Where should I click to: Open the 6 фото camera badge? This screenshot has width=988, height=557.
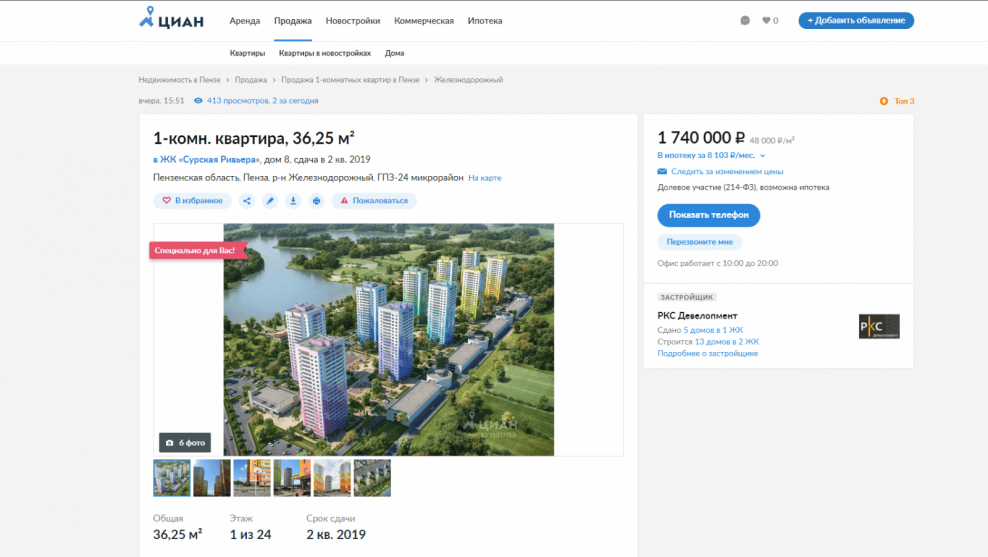coord(185,443)
